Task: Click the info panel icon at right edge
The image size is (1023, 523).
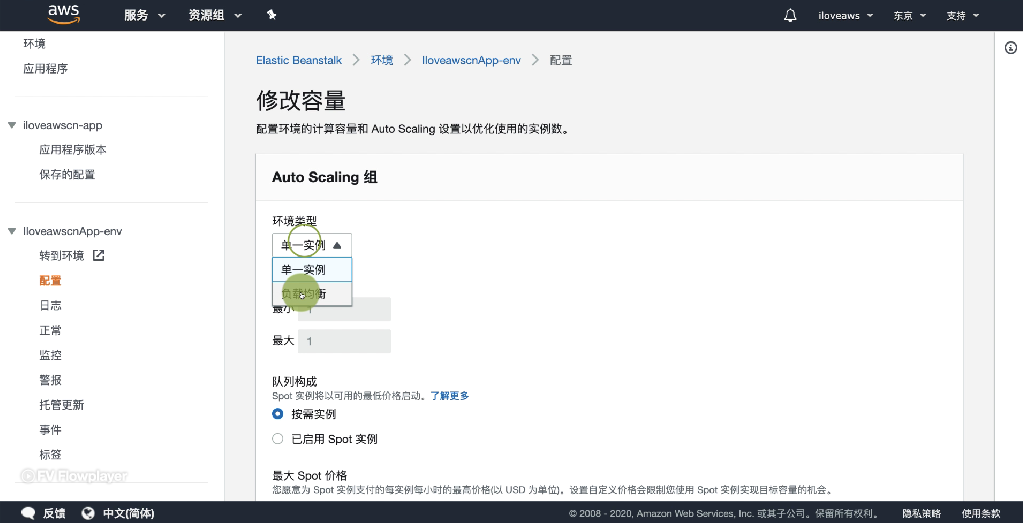Action: click(1011, 48)
